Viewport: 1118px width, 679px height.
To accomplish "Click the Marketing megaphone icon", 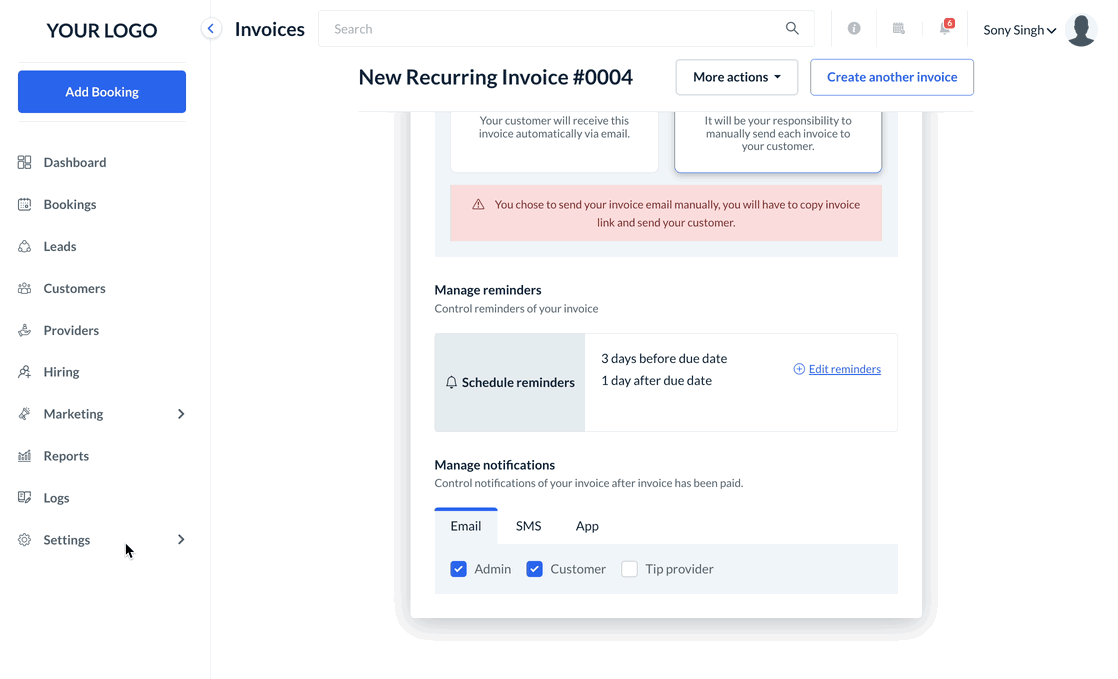I will [x=24, y=414].
